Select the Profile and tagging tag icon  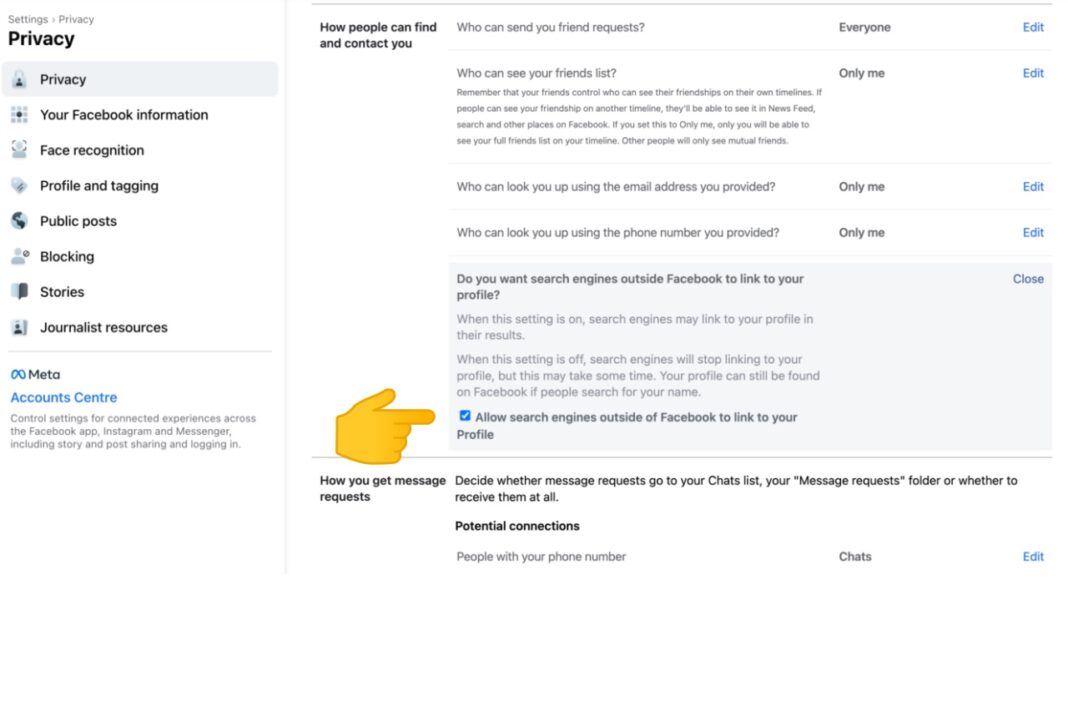[x=22, y=185]
